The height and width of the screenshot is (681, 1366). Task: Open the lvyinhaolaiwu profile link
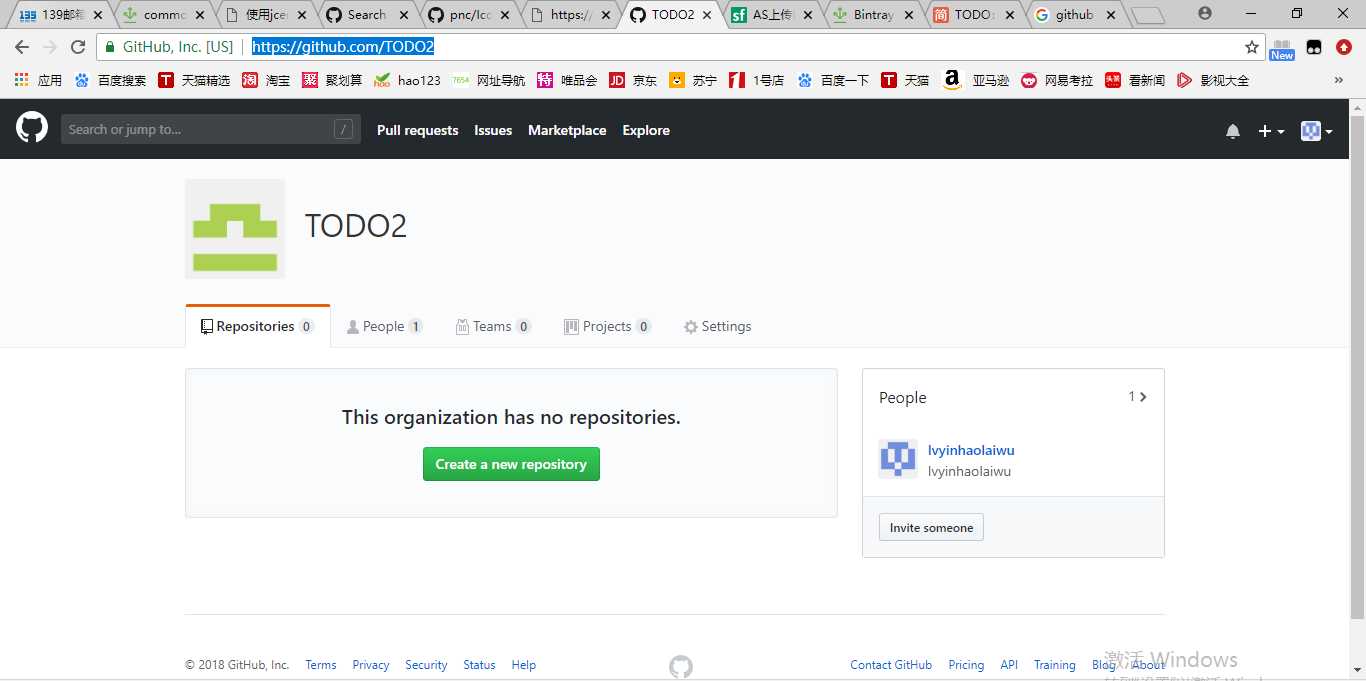click(x=970, y=450)
